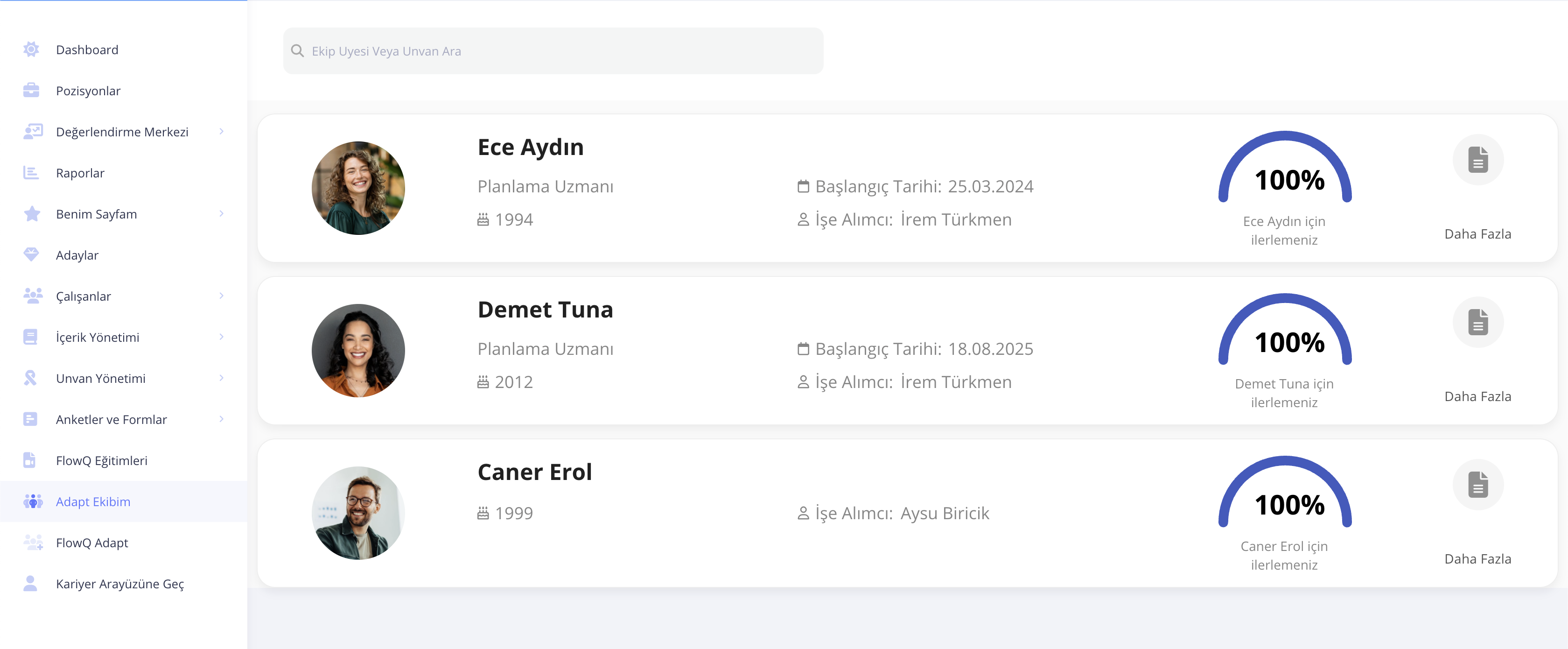The image size is (1568, 649).
Task: Expand the Çalışanlar submenu arrow
Action: click(x=222, y=296)
